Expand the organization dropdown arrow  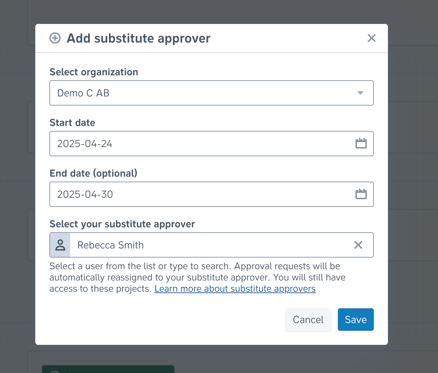point(360,93)
